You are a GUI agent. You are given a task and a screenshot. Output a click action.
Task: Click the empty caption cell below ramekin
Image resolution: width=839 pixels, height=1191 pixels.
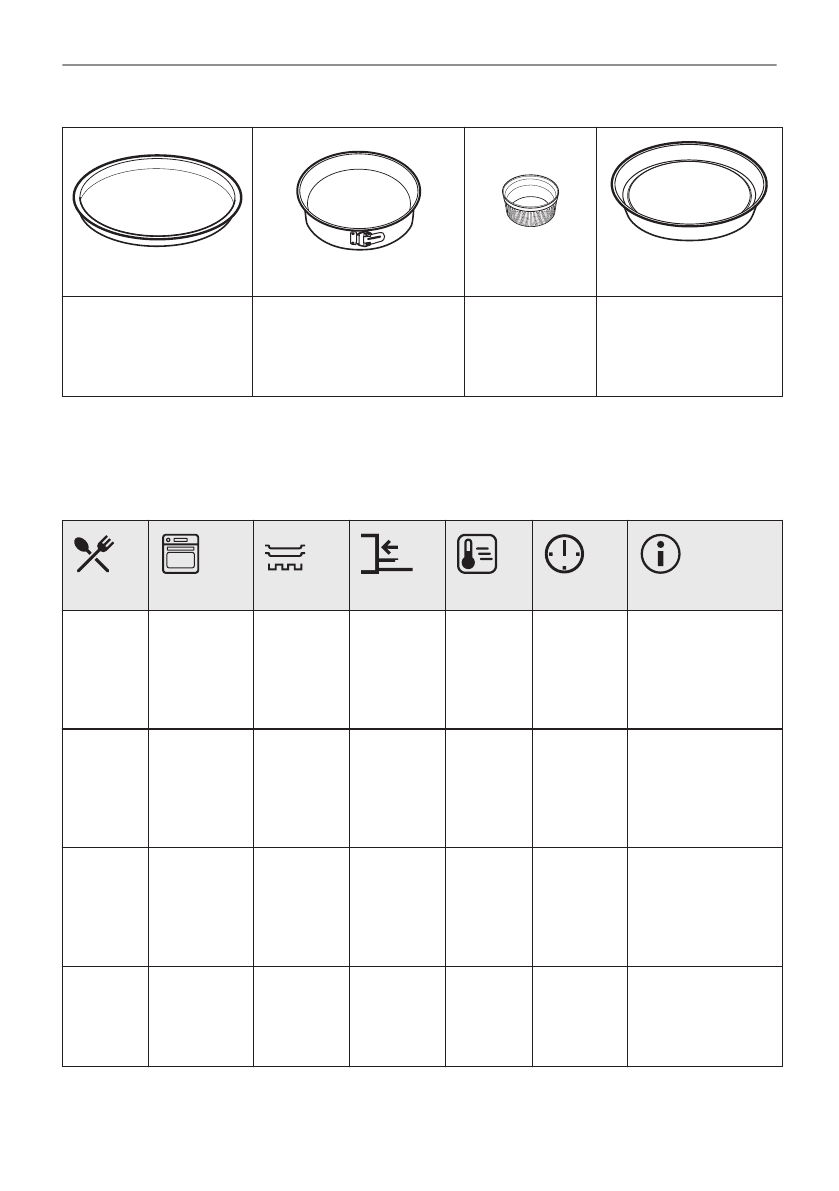pos(530,346)
